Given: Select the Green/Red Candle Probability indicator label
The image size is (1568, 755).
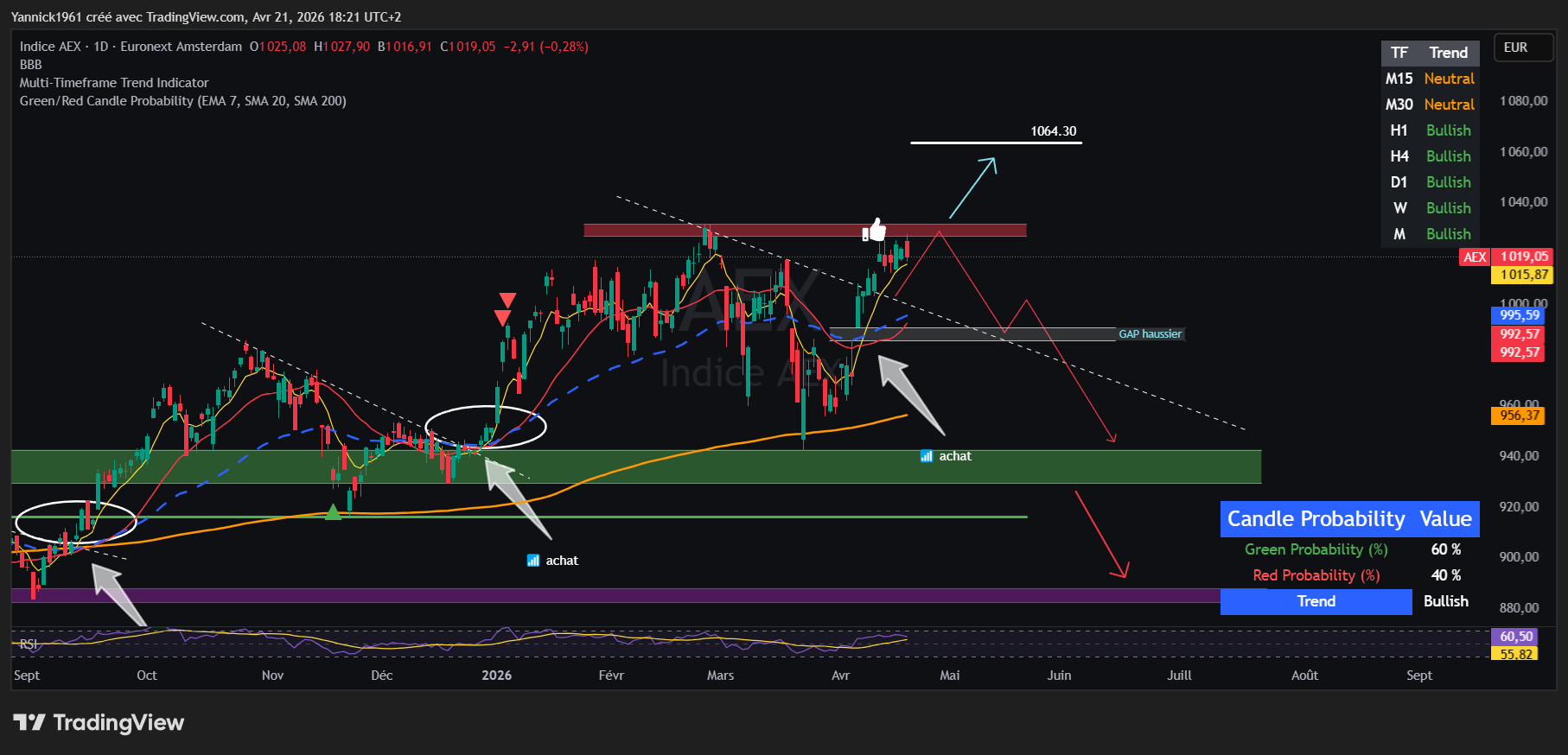Looking at the screenshot, I should pyautogui.click(x=183, y=101).
